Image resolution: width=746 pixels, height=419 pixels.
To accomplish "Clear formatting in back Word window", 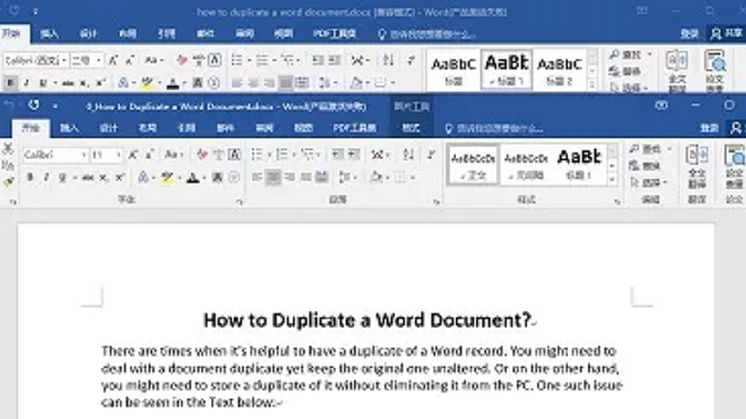I will click(182, 60).
